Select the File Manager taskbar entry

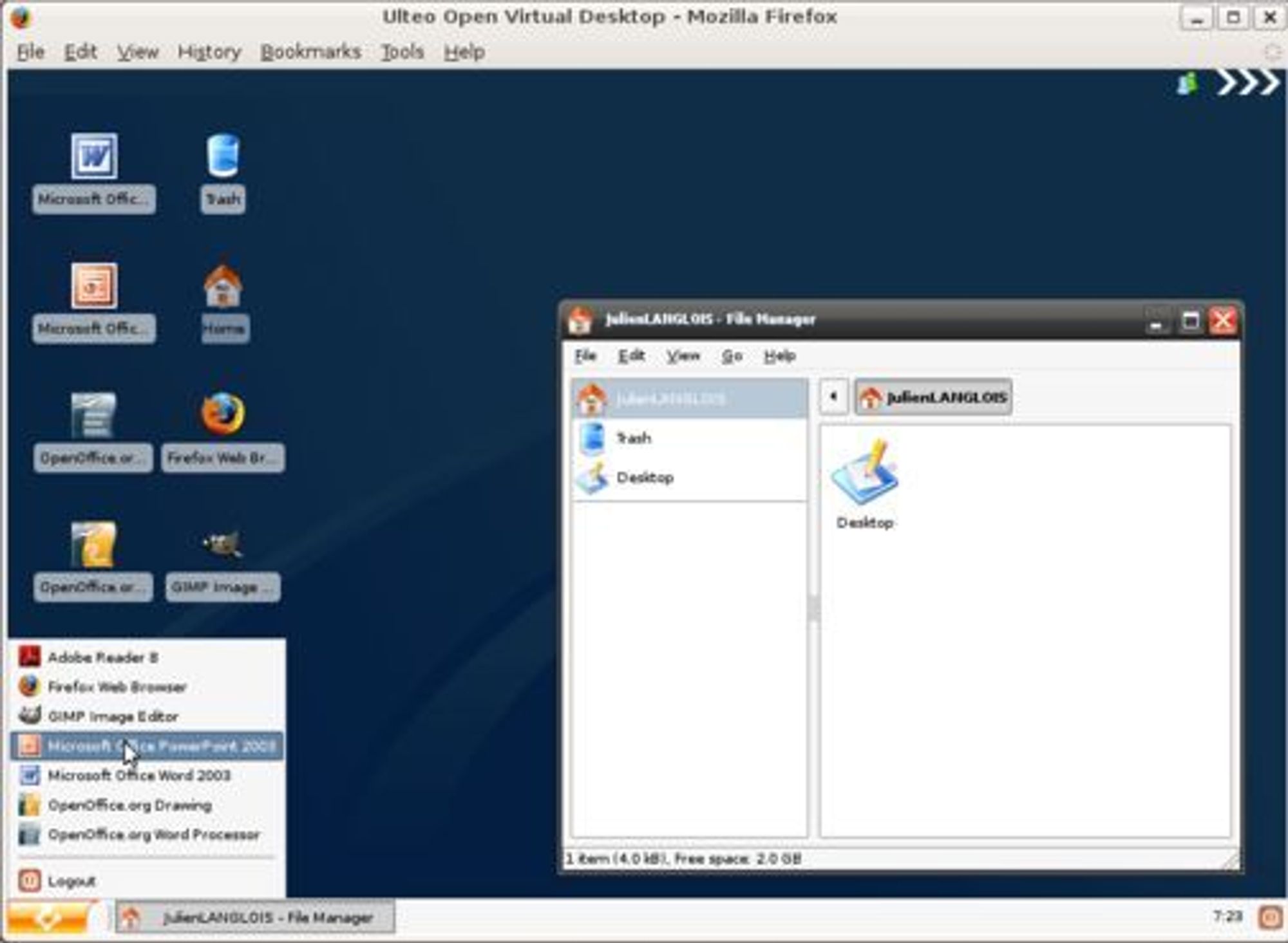pos(255,917)
